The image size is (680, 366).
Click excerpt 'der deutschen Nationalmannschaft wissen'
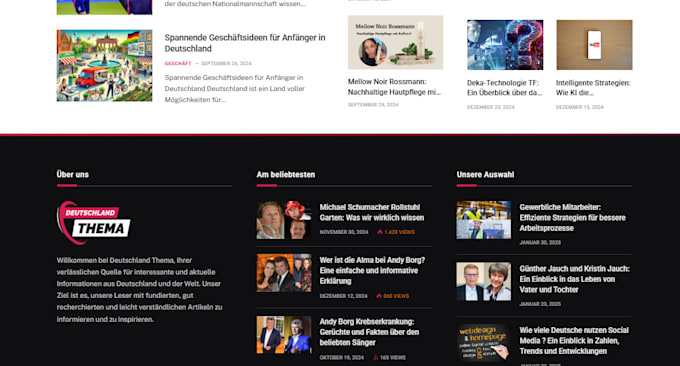(235, 4)
